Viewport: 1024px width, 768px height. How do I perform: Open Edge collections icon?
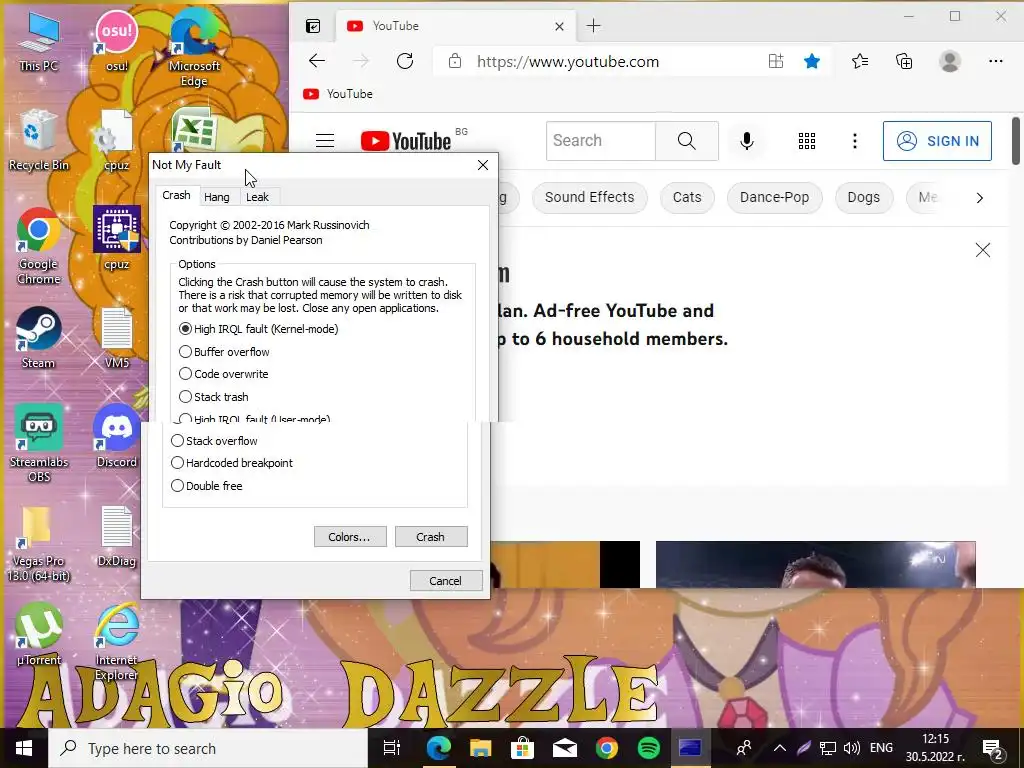(904, 61)
